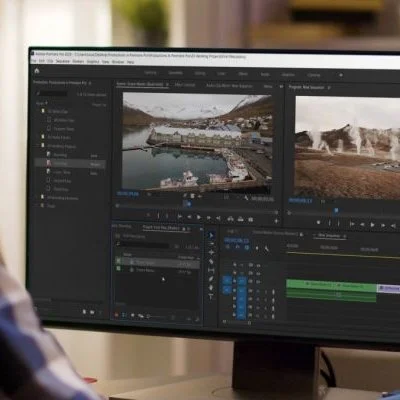Toggle eye output of top video track
400x400 pixels.
(x=258, y=266)
